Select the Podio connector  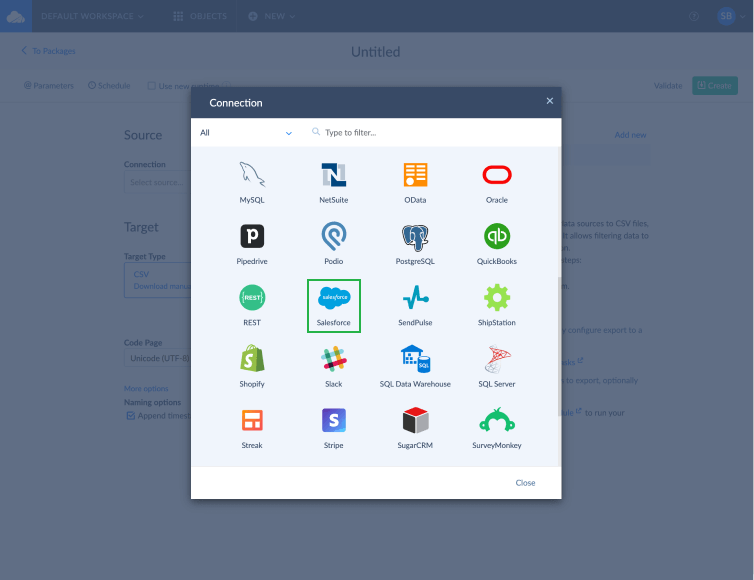(x=334, y=244)
